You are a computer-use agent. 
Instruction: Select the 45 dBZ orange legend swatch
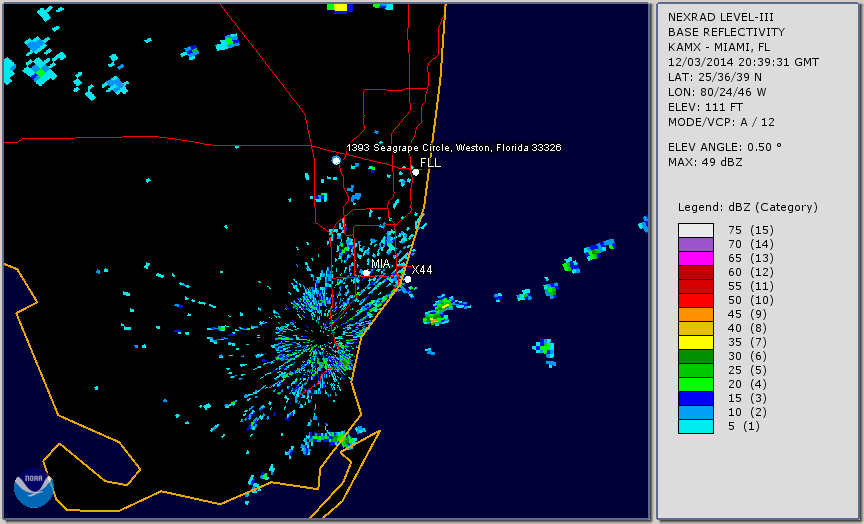tap(696, 314)
